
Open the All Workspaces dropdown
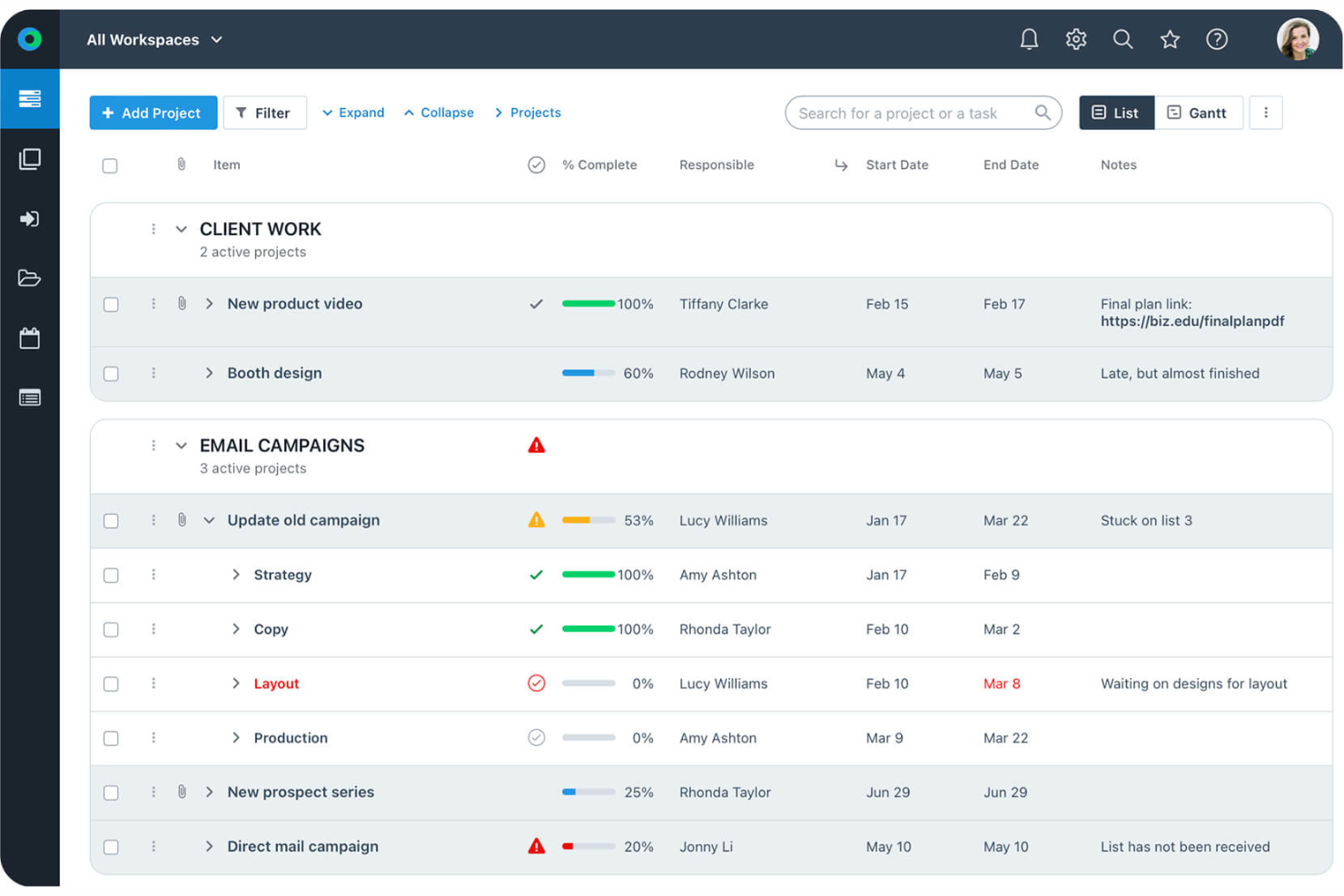click(x=154, y=40)
